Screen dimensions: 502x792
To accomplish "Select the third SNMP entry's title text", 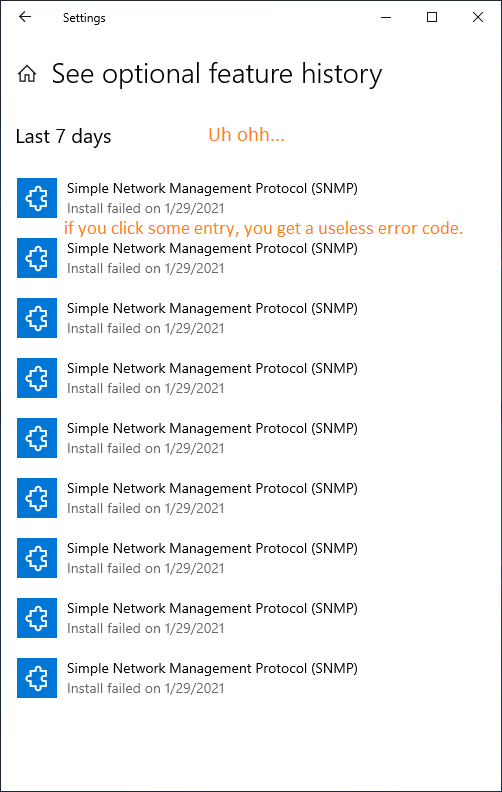I will tap(212, 309).
